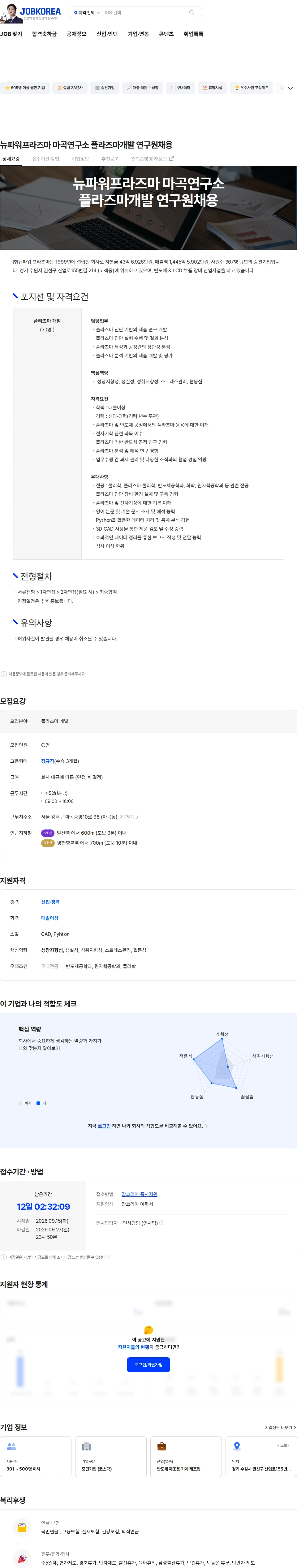Click the 휴양시설 tag

click(213, 88)
